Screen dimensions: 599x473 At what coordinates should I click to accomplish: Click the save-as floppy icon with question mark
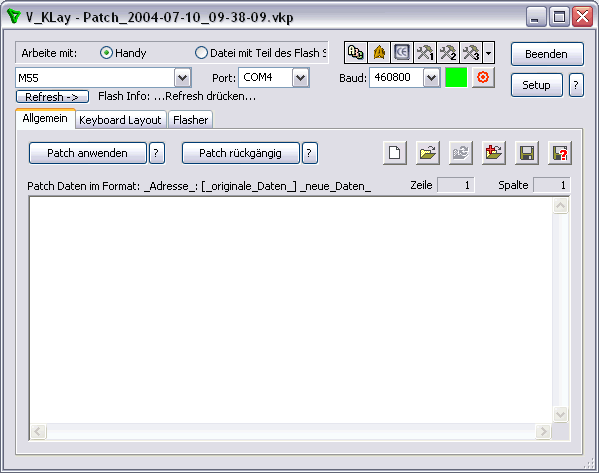(x=560, y=153)
